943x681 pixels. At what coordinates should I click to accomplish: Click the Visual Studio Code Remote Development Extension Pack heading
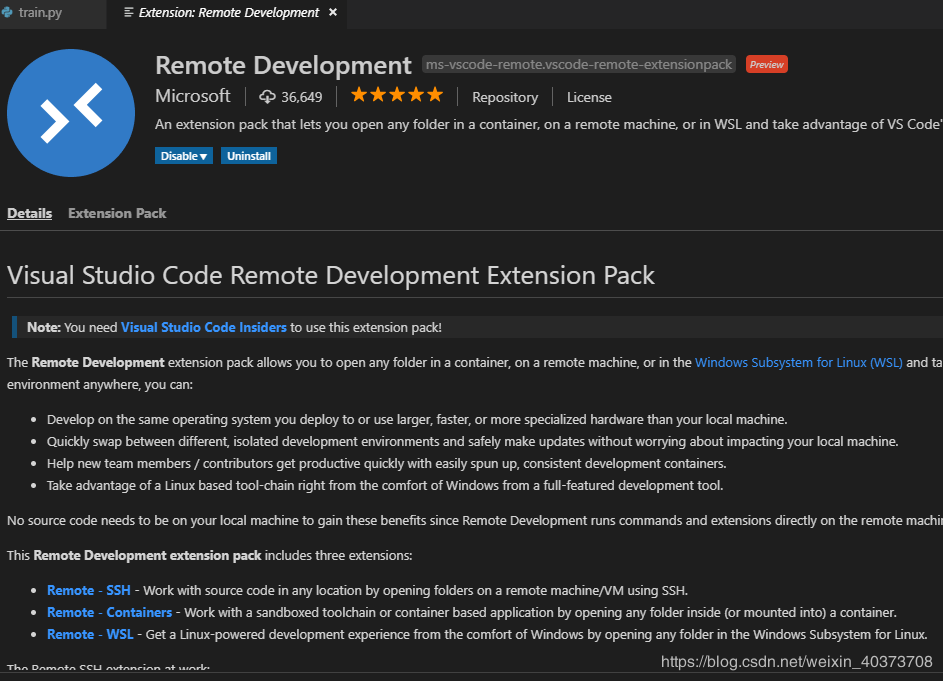click(331, 276)
